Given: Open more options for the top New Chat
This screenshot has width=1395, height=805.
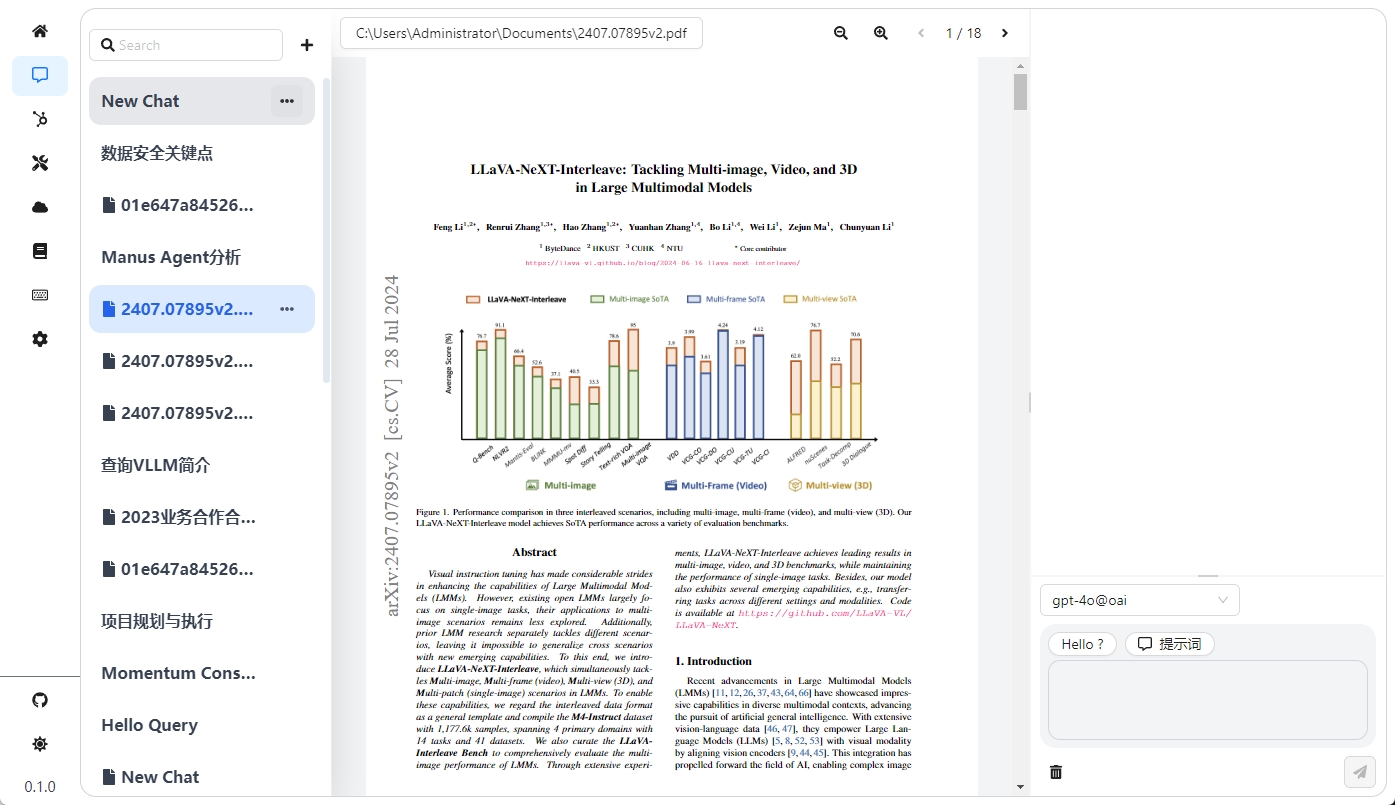Looking at the screenshot, I should click(287, 101).
